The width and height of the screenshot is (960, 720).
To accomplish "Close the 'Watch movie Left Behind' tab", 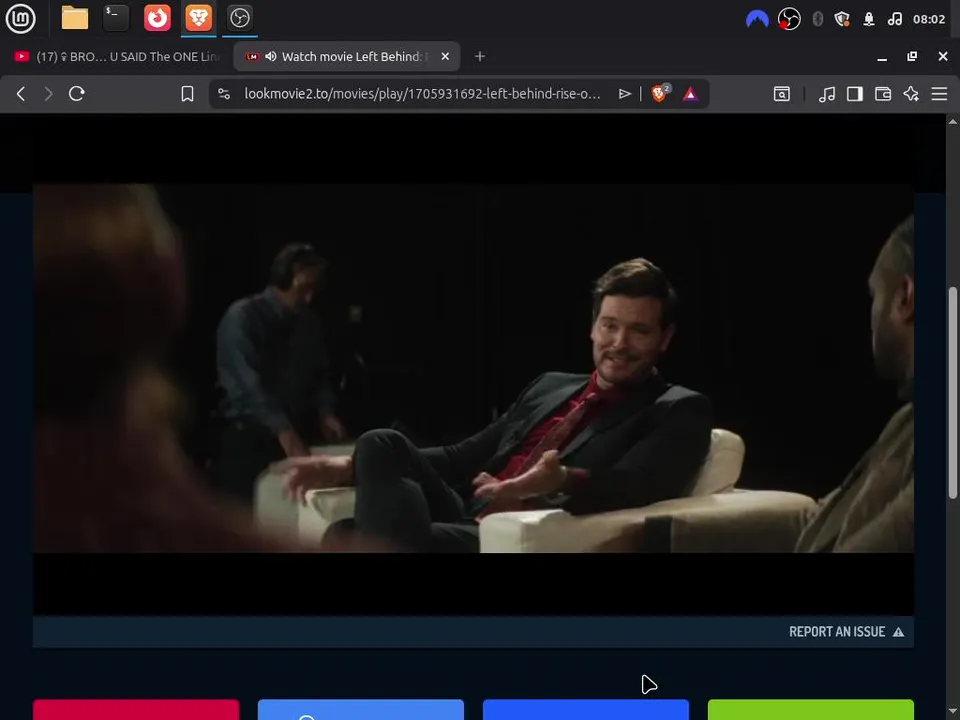I will pos(445,56).
